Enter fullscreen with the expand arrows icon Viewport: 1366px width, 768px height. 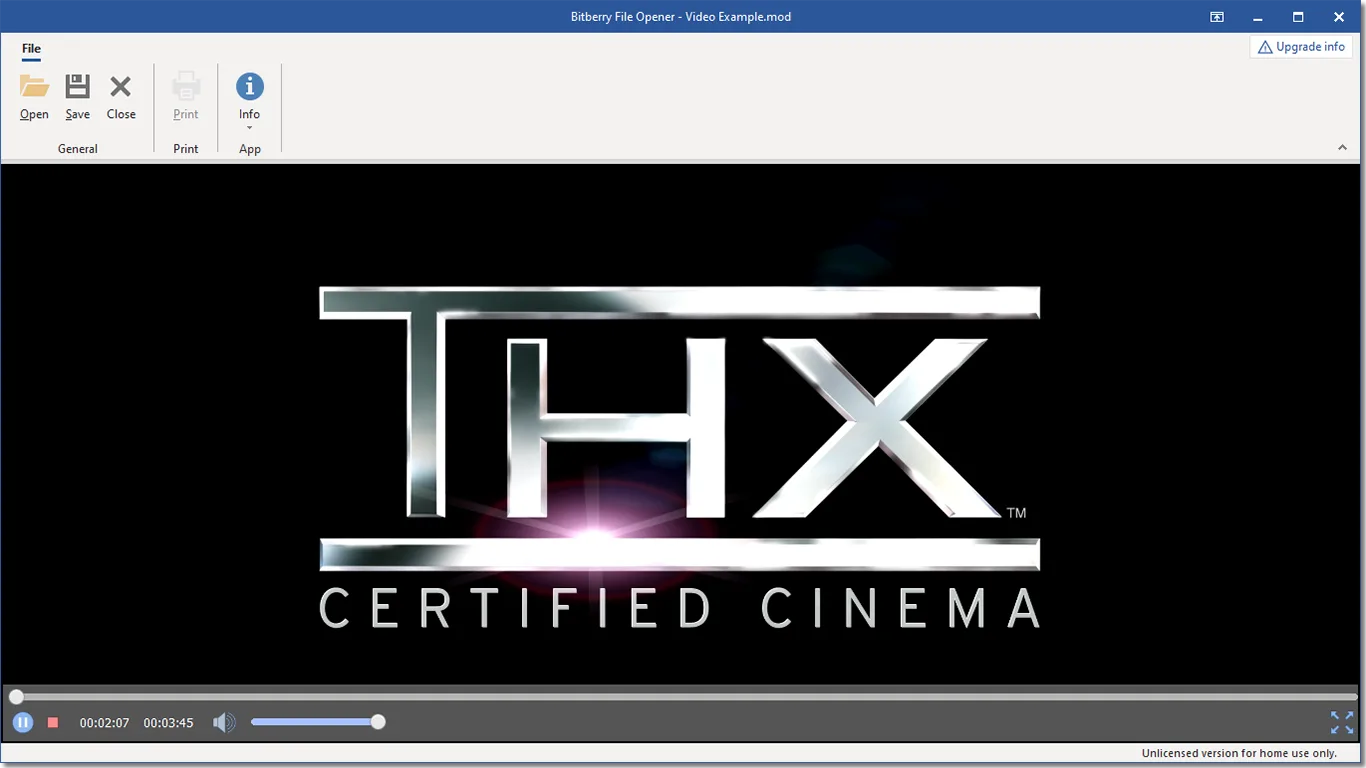coord(1342,722)
